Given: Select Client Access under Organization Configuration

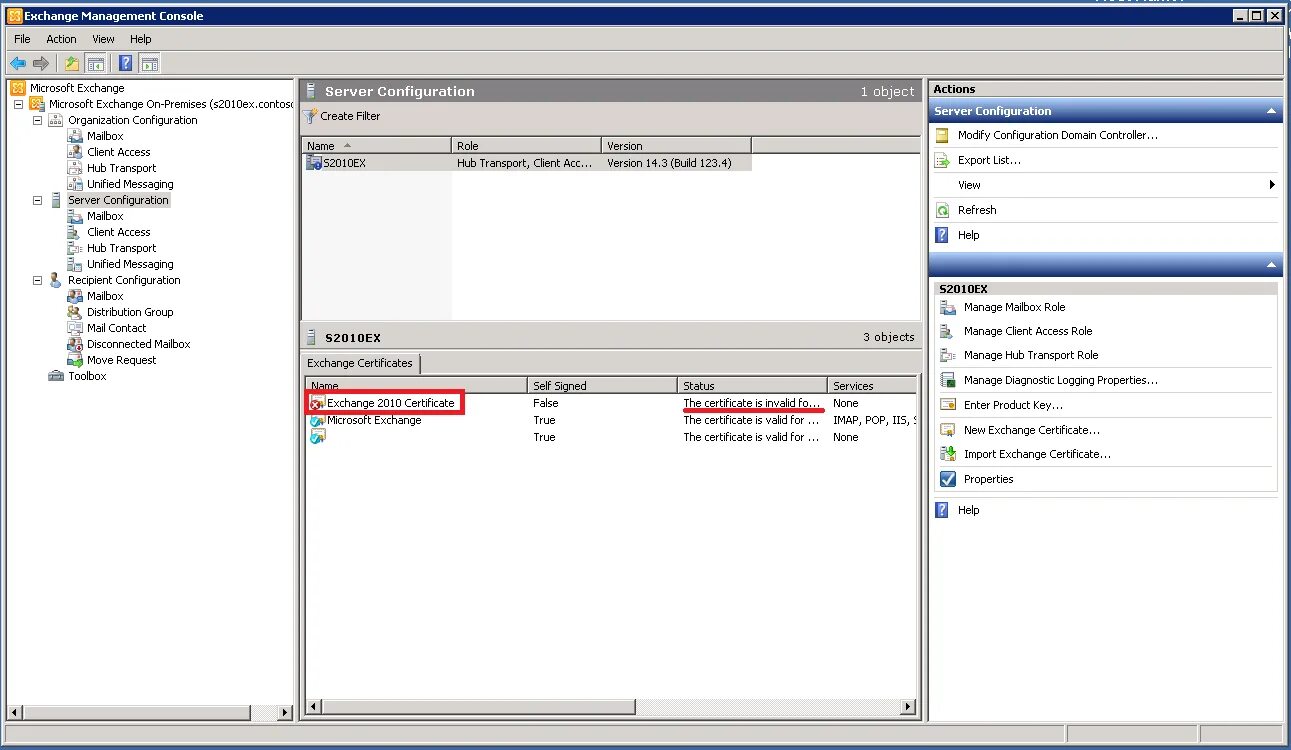Looking at the screenshot, I should click(x=118, y=152).
